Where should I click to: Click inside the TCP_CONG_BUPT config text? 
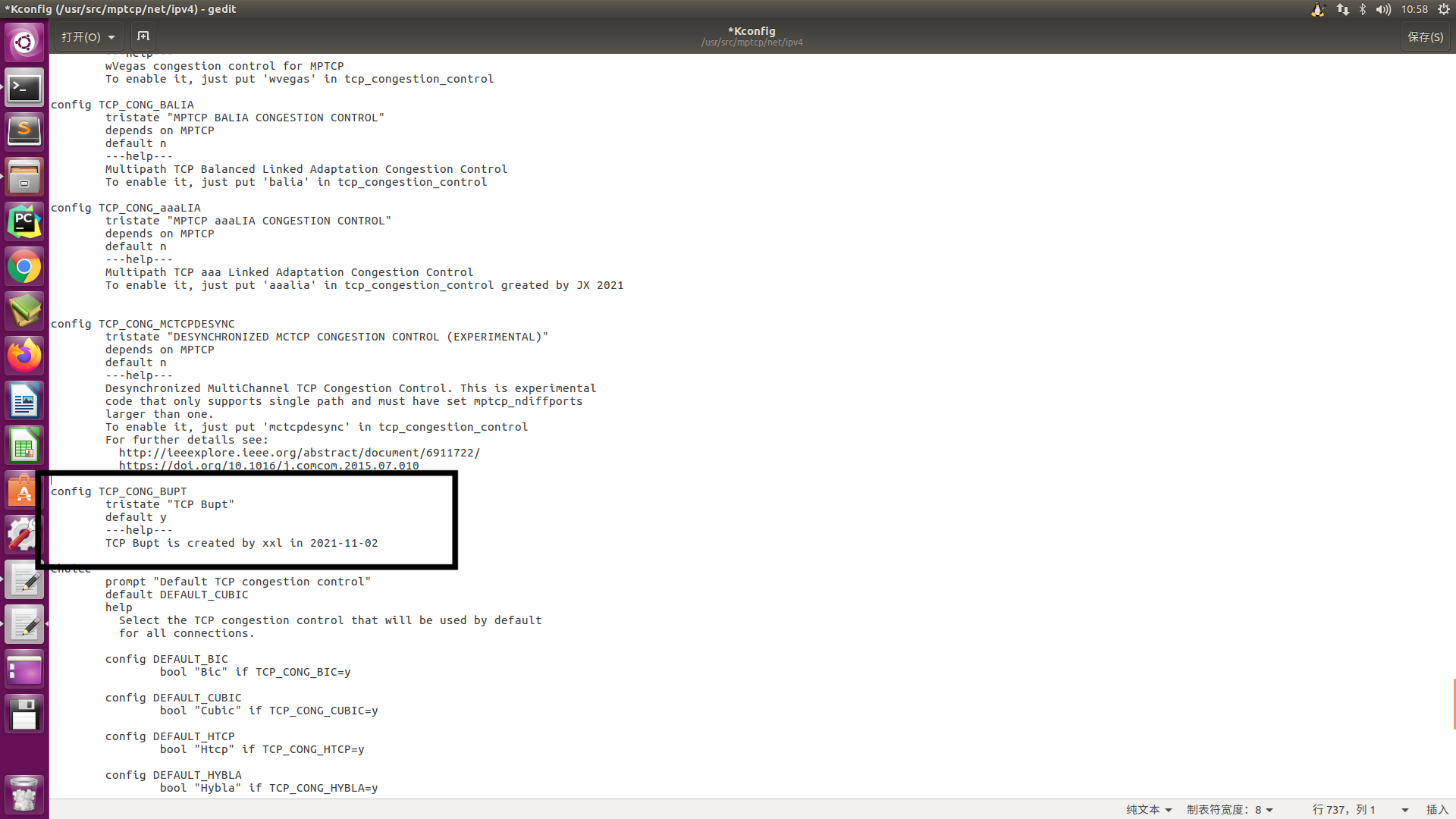pos(141,491)
